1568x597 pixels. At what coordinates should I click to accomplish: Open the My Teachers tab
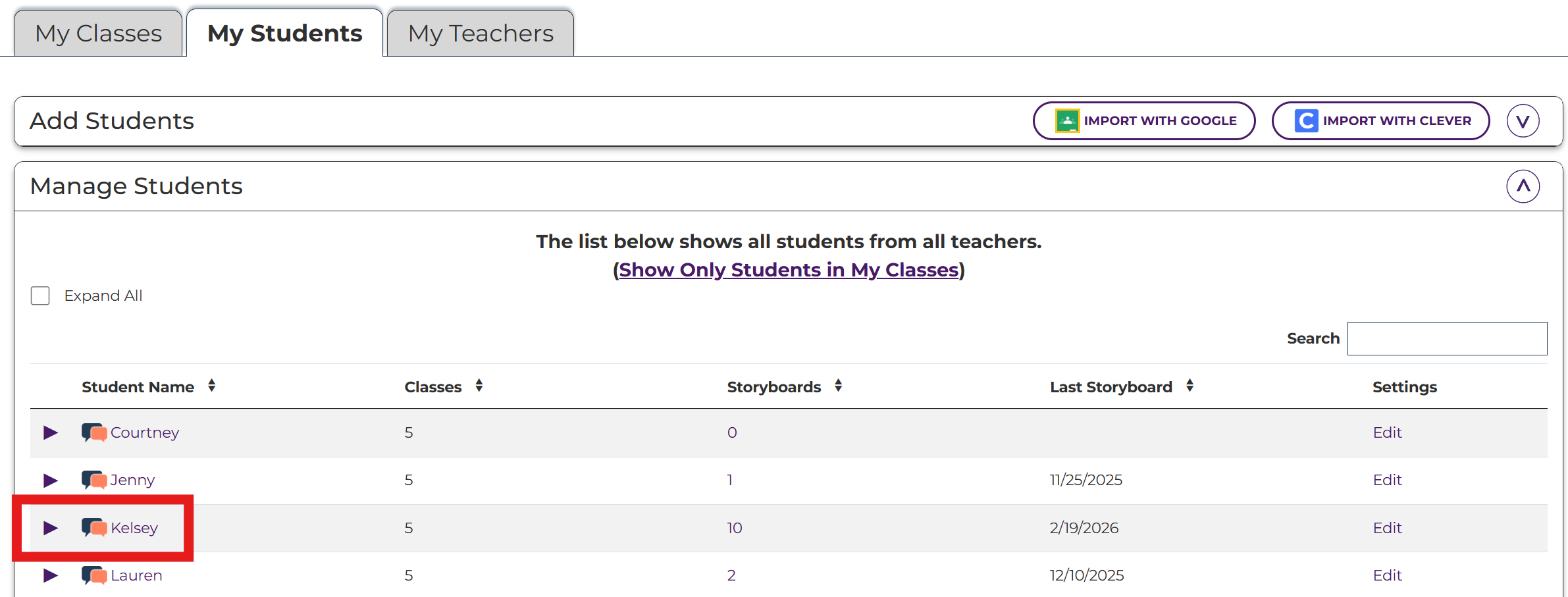[x=481, y=34]
